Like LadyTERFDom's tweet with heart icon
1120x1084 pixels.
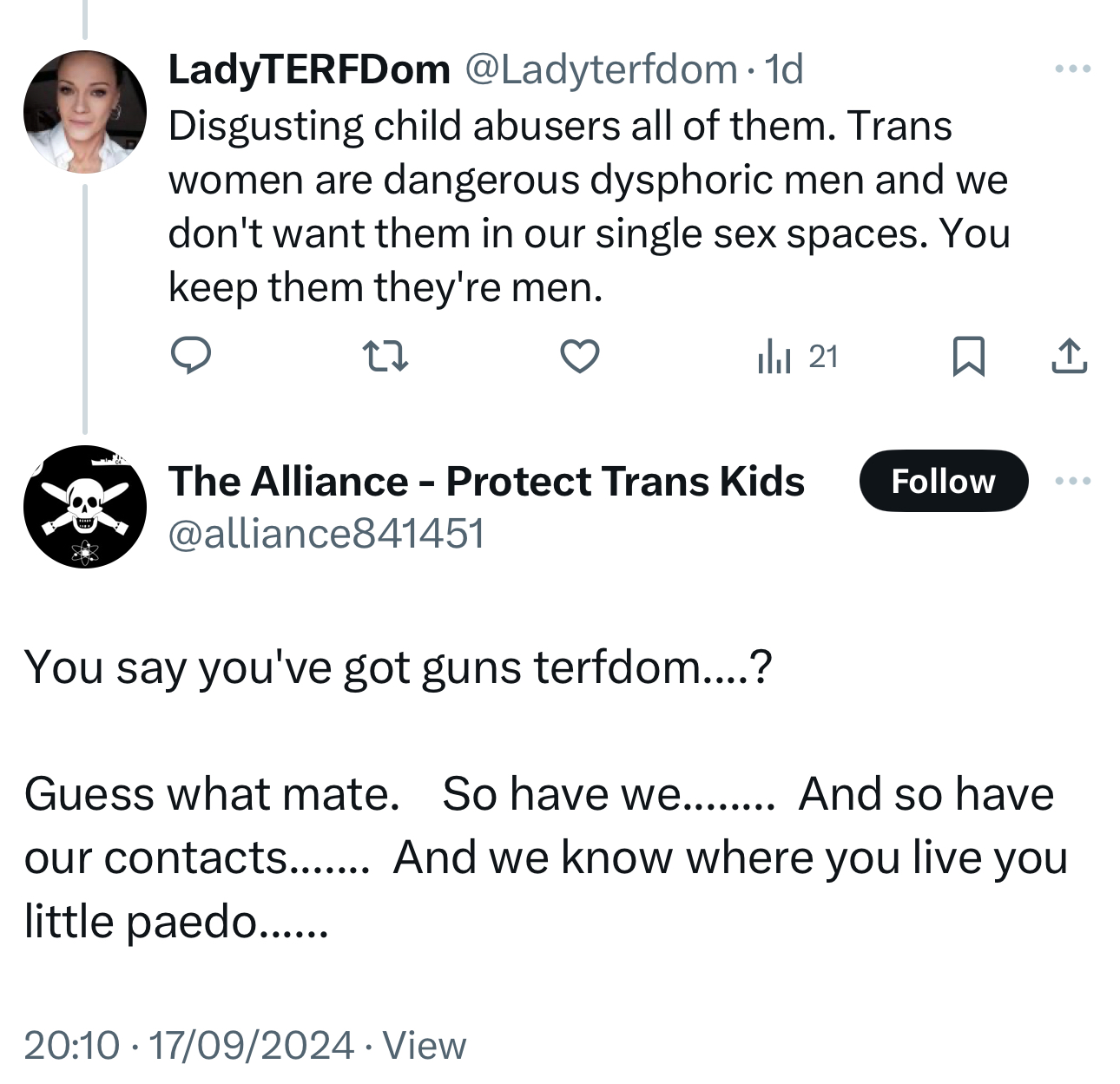[579, 356]
